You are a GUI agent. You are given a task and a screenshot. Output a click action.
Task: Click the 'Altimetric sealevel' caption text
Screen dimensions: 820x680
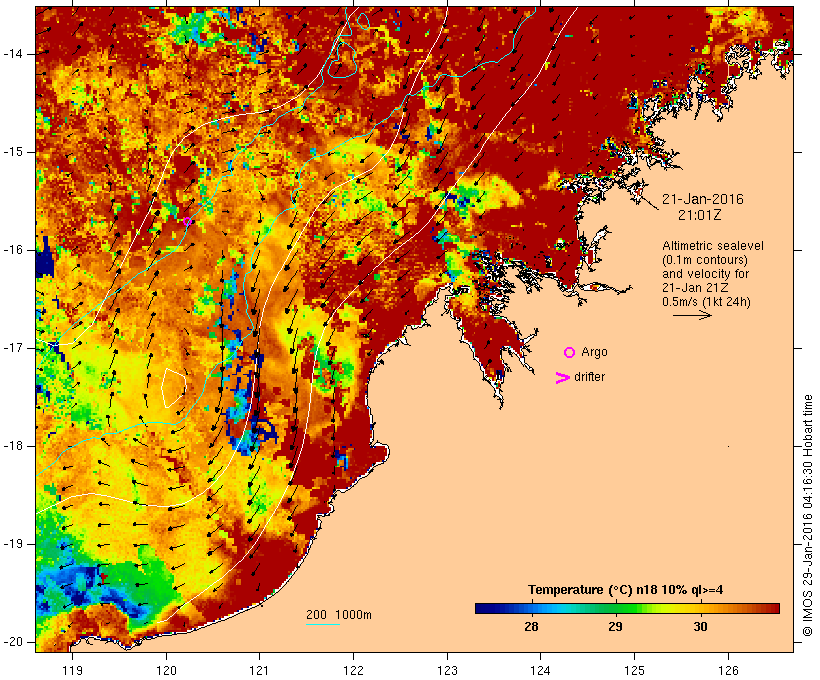point(713,246)
